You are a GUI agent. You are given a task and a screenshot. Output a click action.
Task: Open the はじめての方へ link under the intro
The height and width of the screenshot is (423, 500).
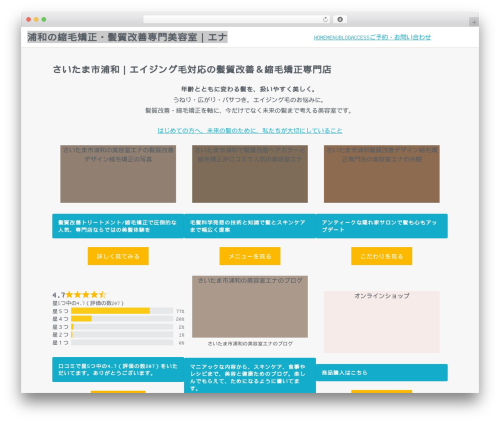(x=250, y=130)
